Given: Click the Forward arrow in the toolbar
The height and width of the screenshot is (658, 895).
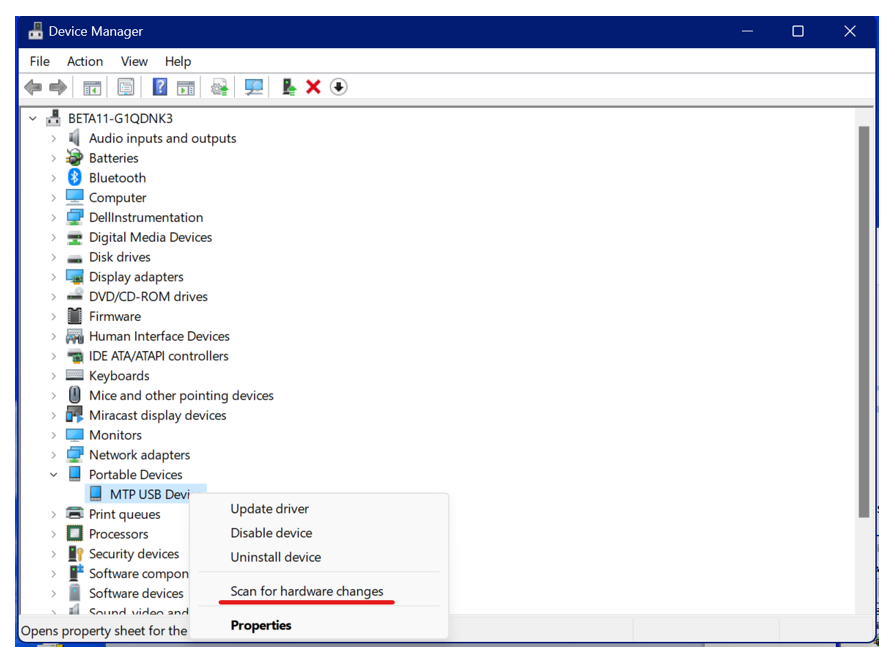Looking at the screenshot, I should pos(58,87).
